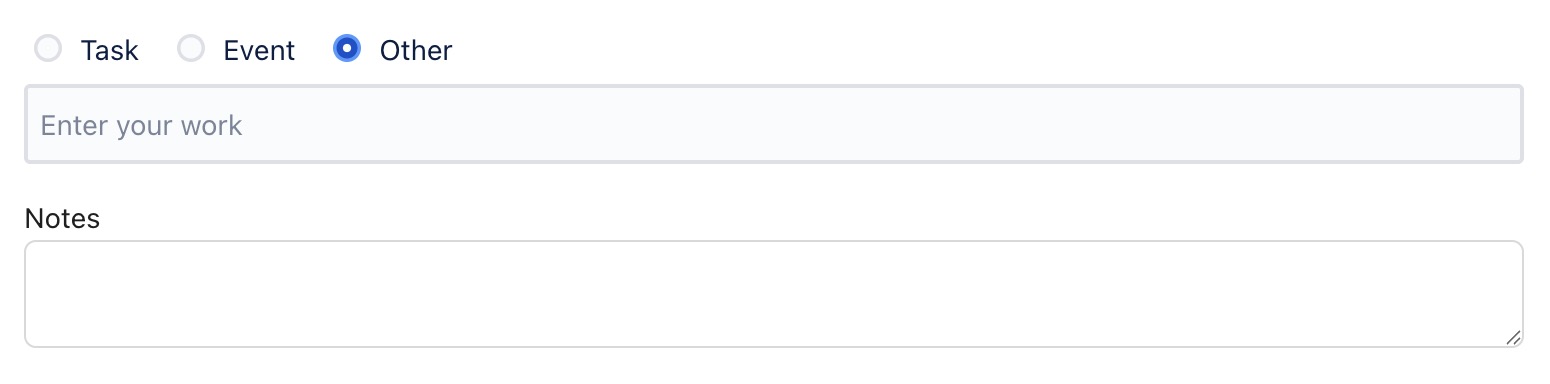The image size is (1550, 384).
Task: Click the empty circle beside Event
Action: [x=191, y=48]
